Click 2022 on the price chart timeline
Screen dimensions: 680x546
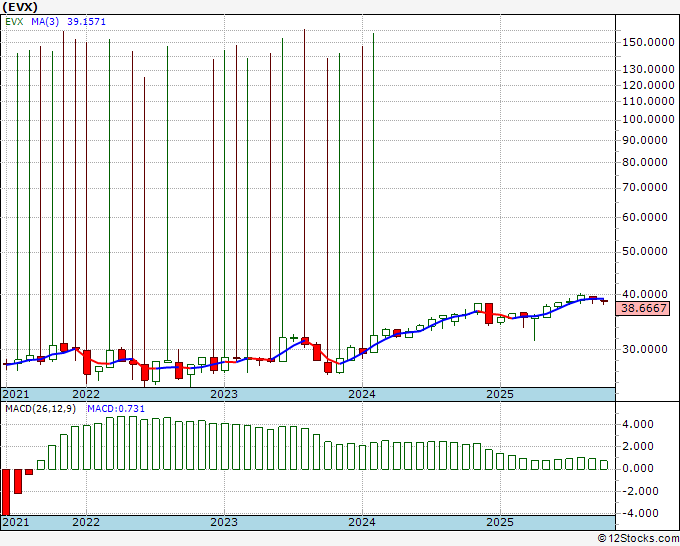(86, 394)
